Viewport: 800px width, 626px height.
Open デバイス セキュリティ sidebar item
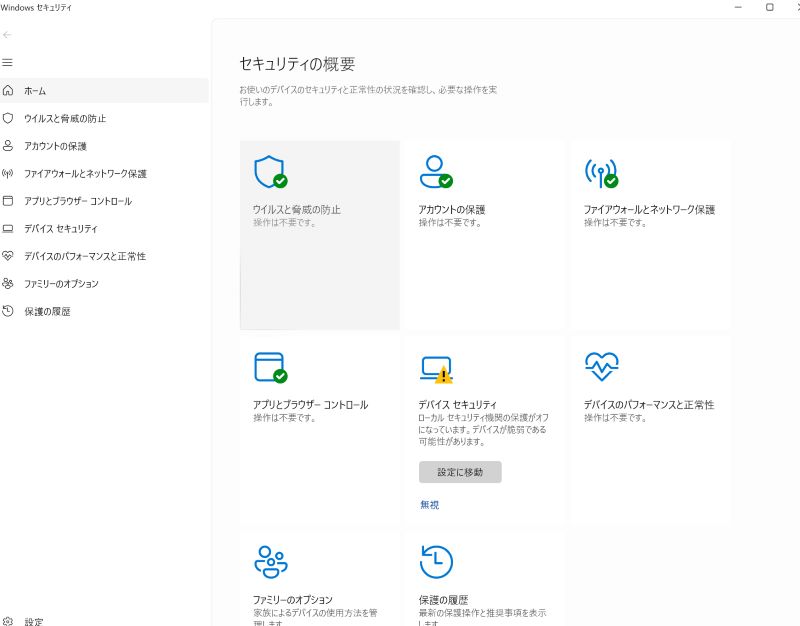pos(104,229)
